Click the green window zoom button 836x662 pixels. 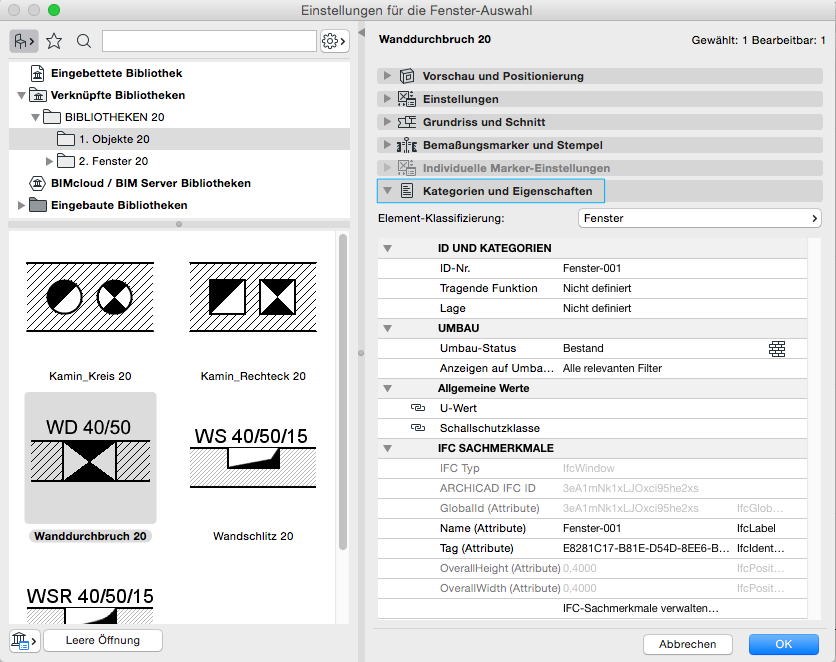pyautogui.click(x=54, y=10)
